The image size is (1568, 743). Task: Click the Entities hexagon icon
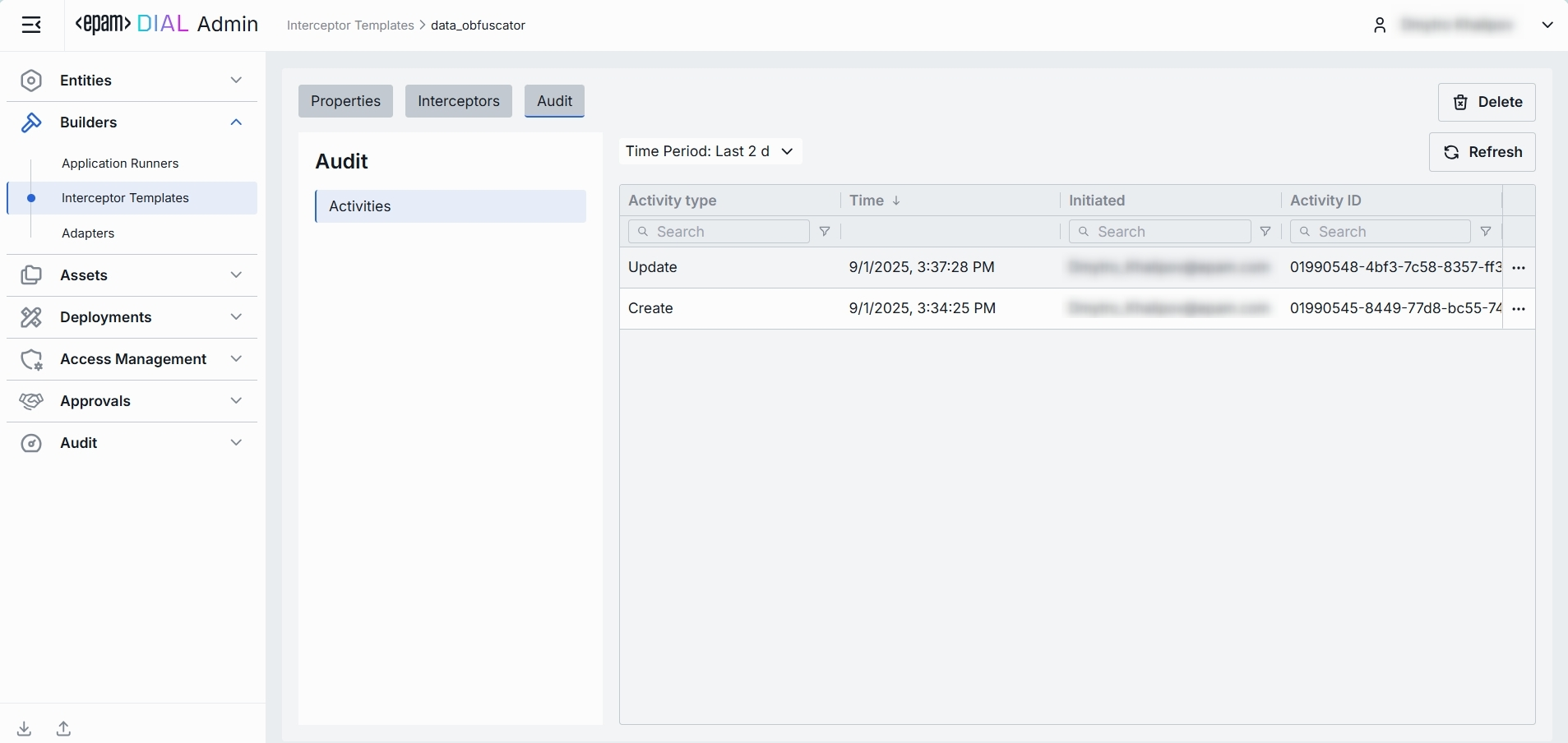click(31, 81)
